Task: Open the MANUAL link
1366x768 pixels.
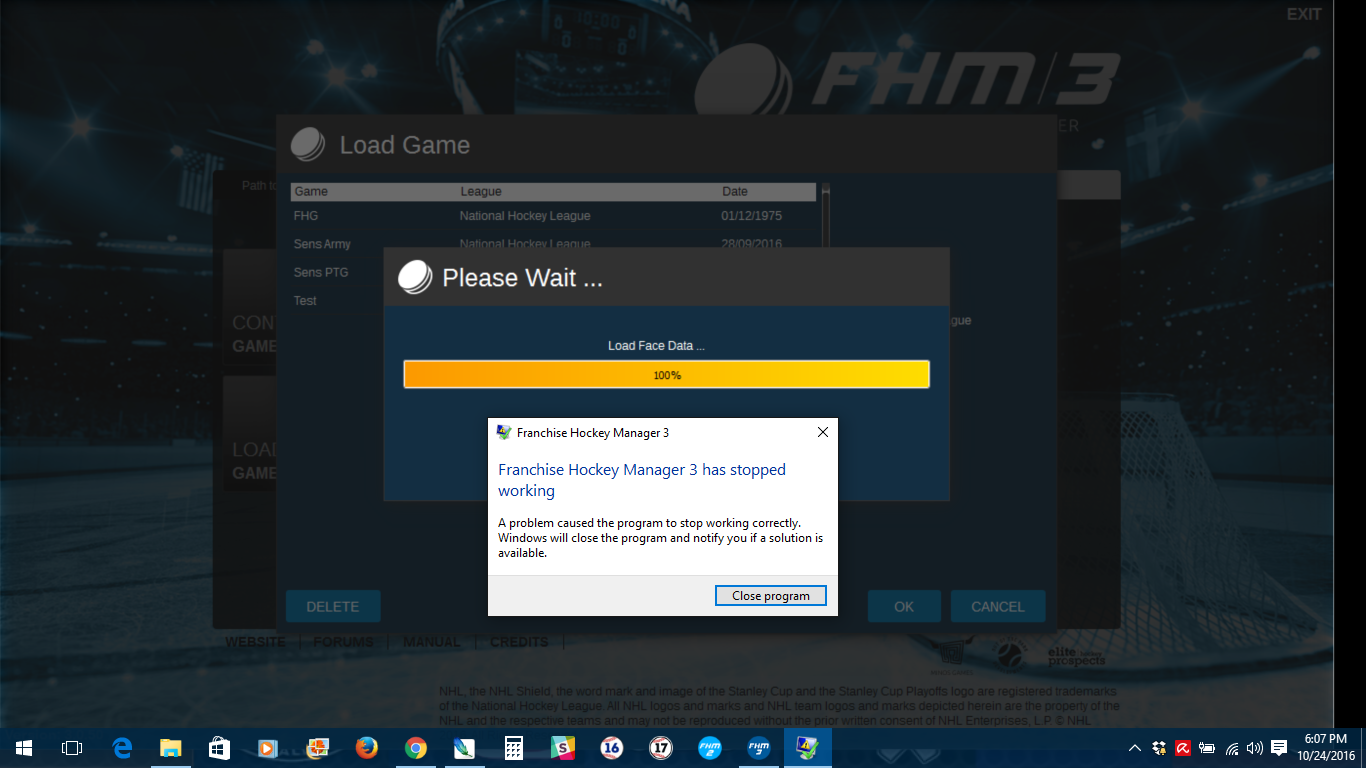Action: pyautogui.click(x=432, y=642)
